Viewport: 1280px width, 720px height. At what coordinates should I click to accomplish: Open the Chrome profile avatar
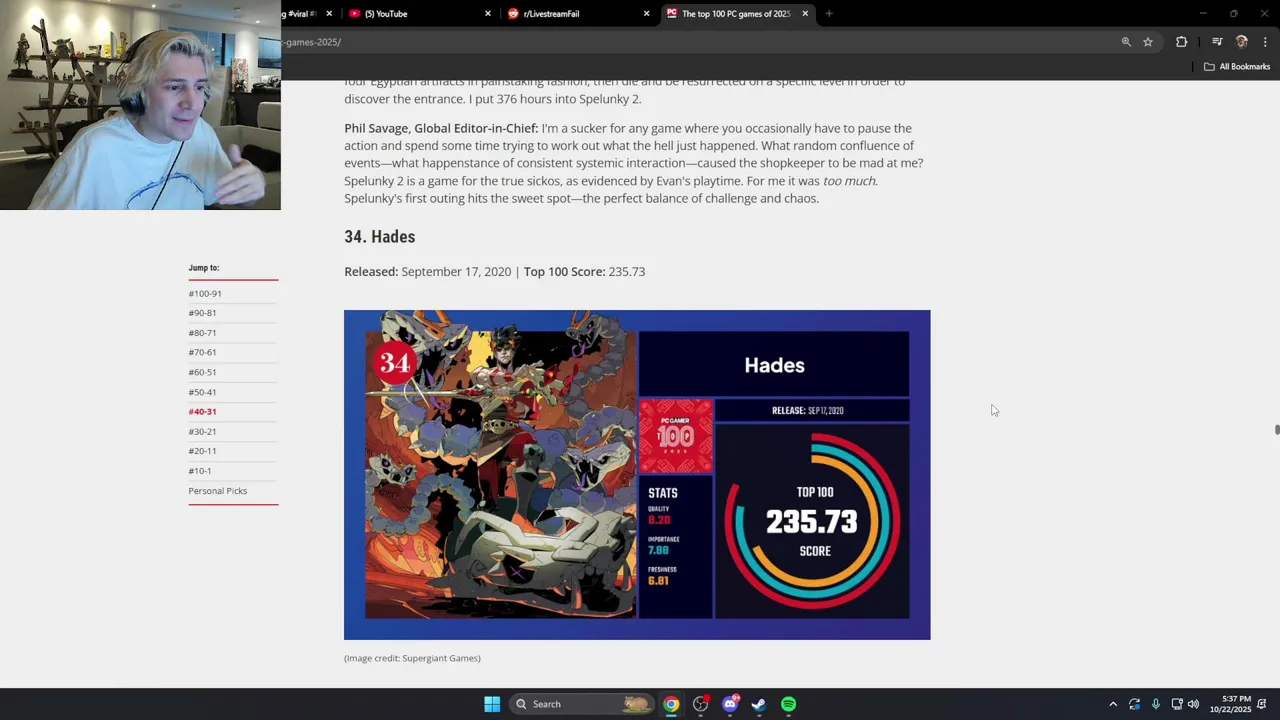tap(1242, 42)
